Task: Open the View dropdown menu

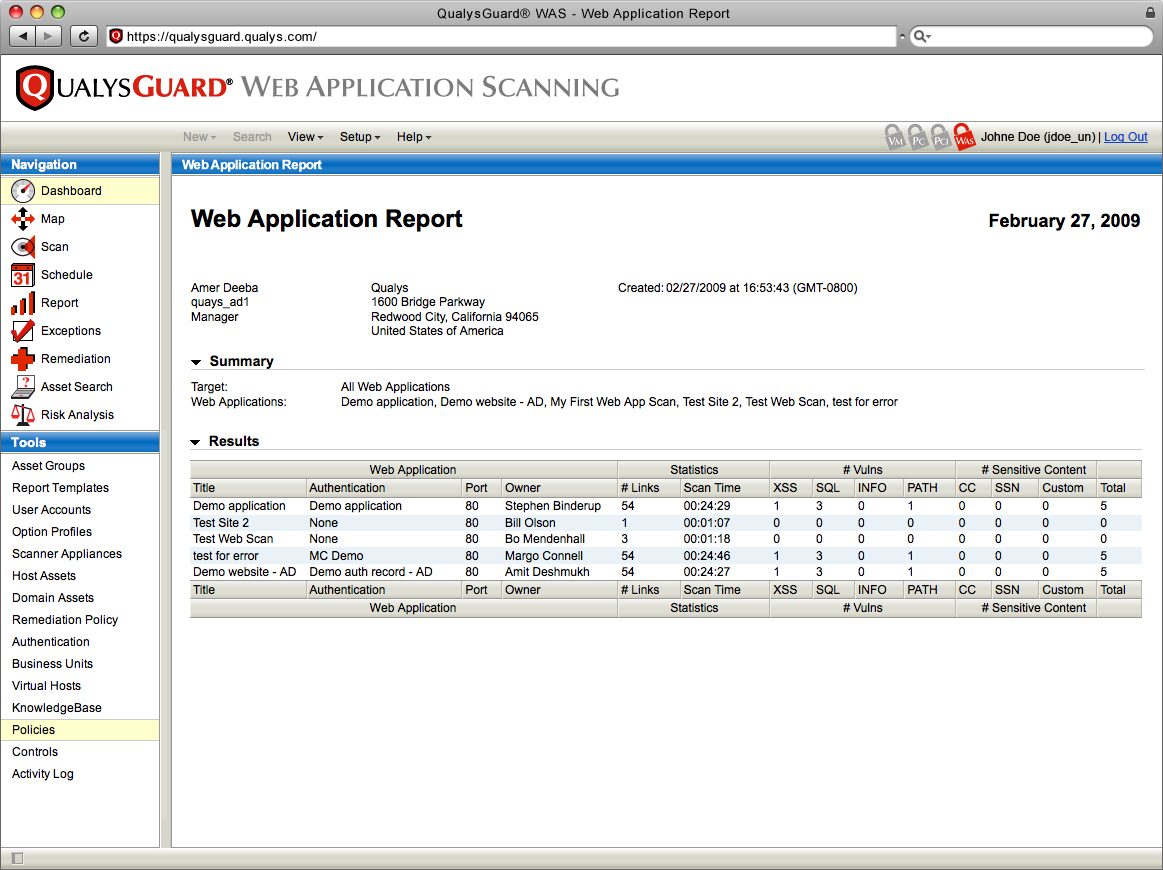Action: pyautogui.click(x=305, y=137)
